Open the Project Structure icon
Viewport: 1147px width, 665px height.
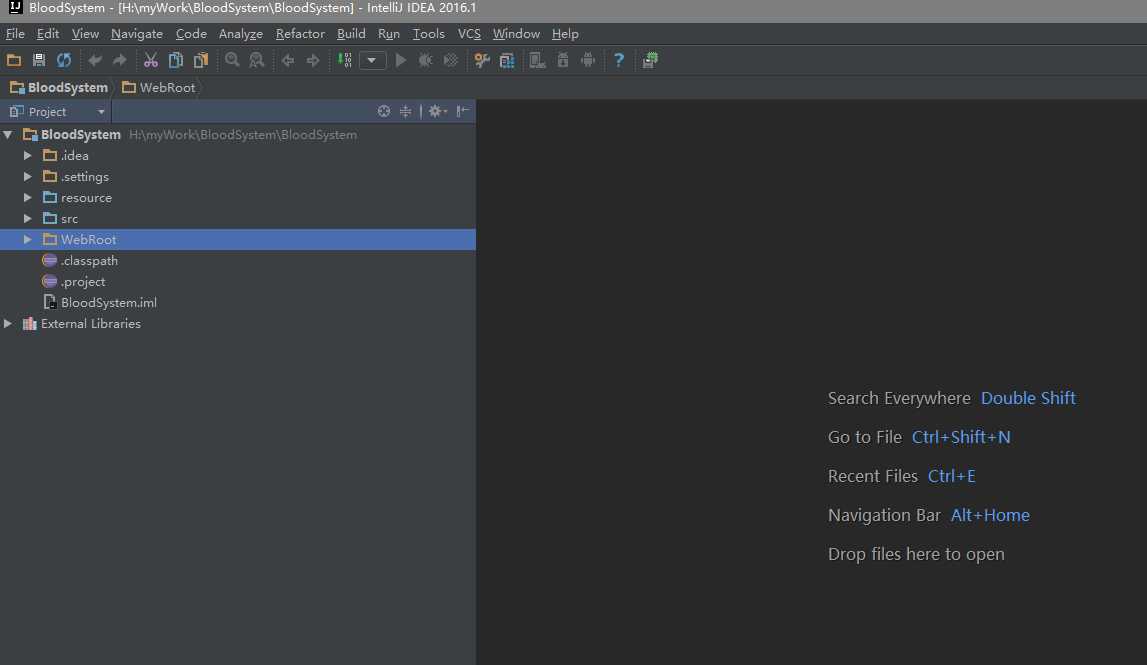click(x=507, y=60)
